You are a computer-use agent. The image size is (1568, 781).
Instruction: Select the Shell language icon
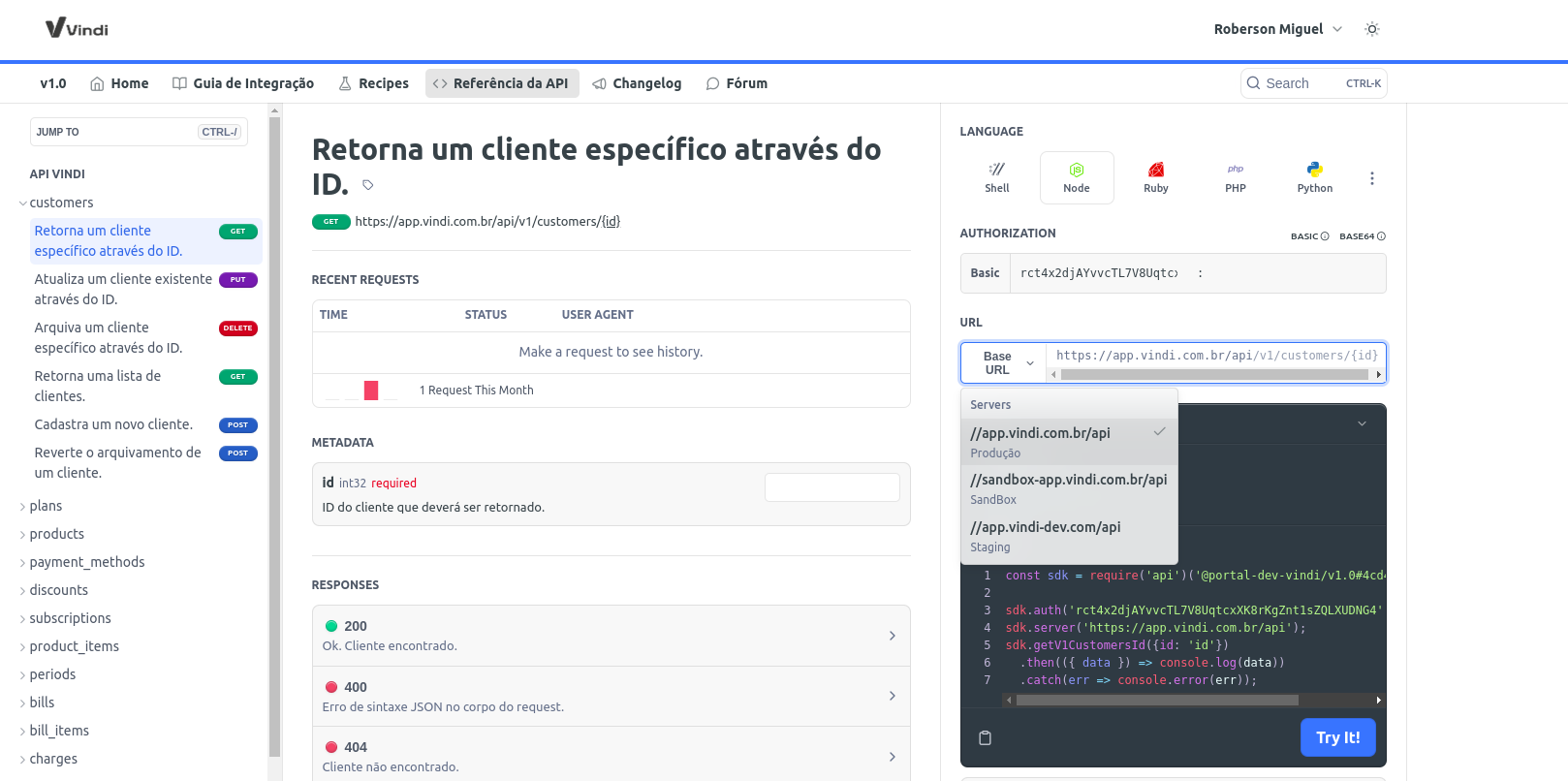pos(997,177)
